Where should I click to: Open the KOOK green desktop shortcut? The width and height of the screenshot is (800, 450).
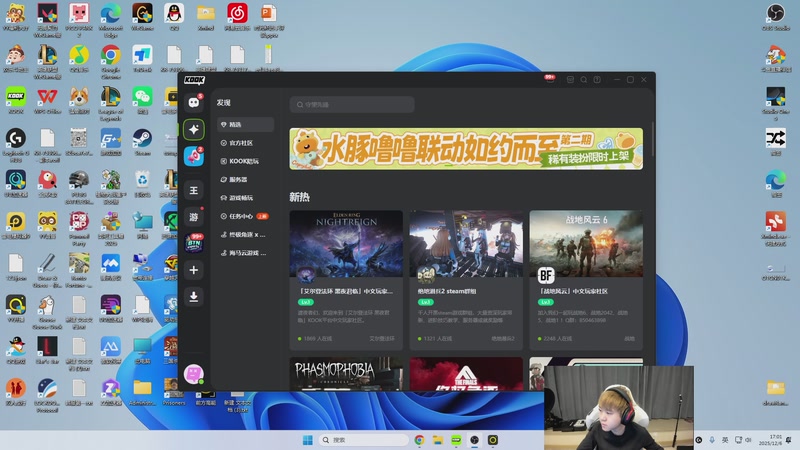(16, 100)
